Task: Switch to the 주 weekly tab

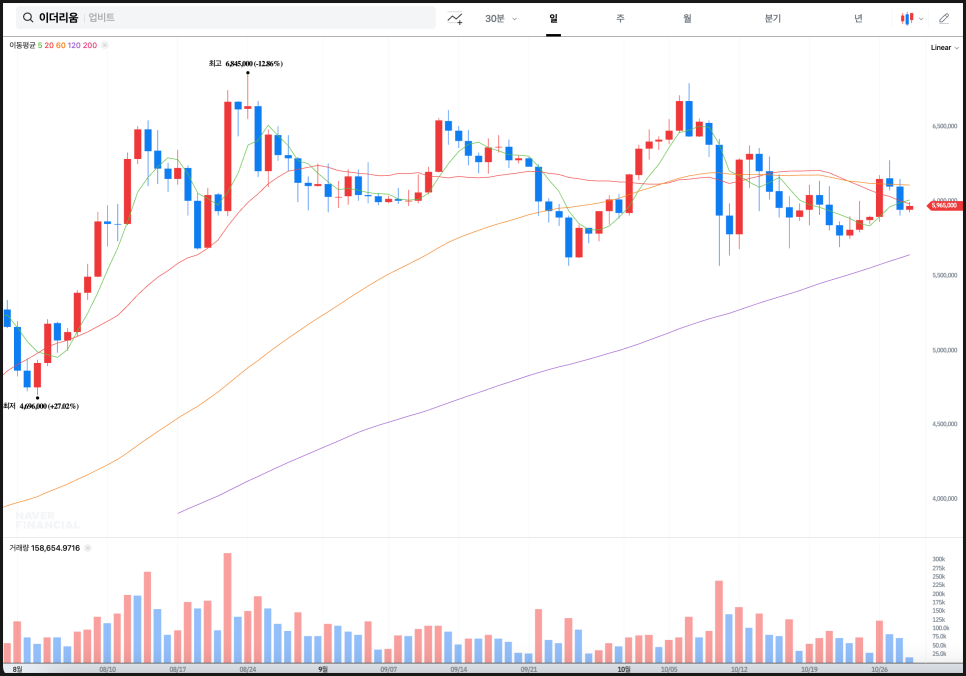Action: 620,18
